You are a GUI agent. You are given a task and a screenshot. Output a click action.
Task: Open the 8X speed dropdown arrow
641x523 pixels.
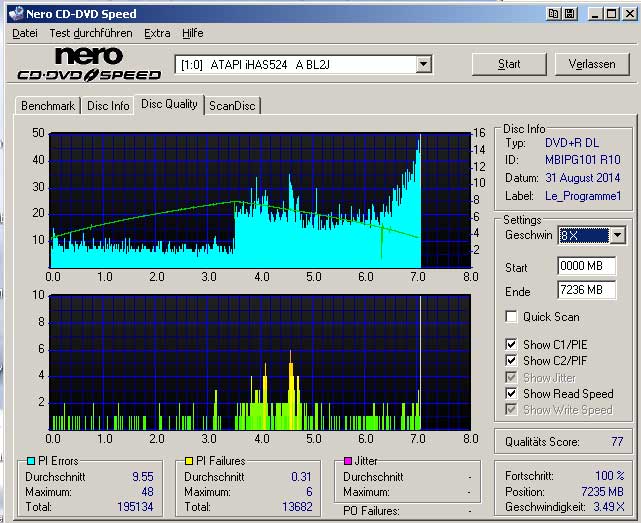point(617,235)
